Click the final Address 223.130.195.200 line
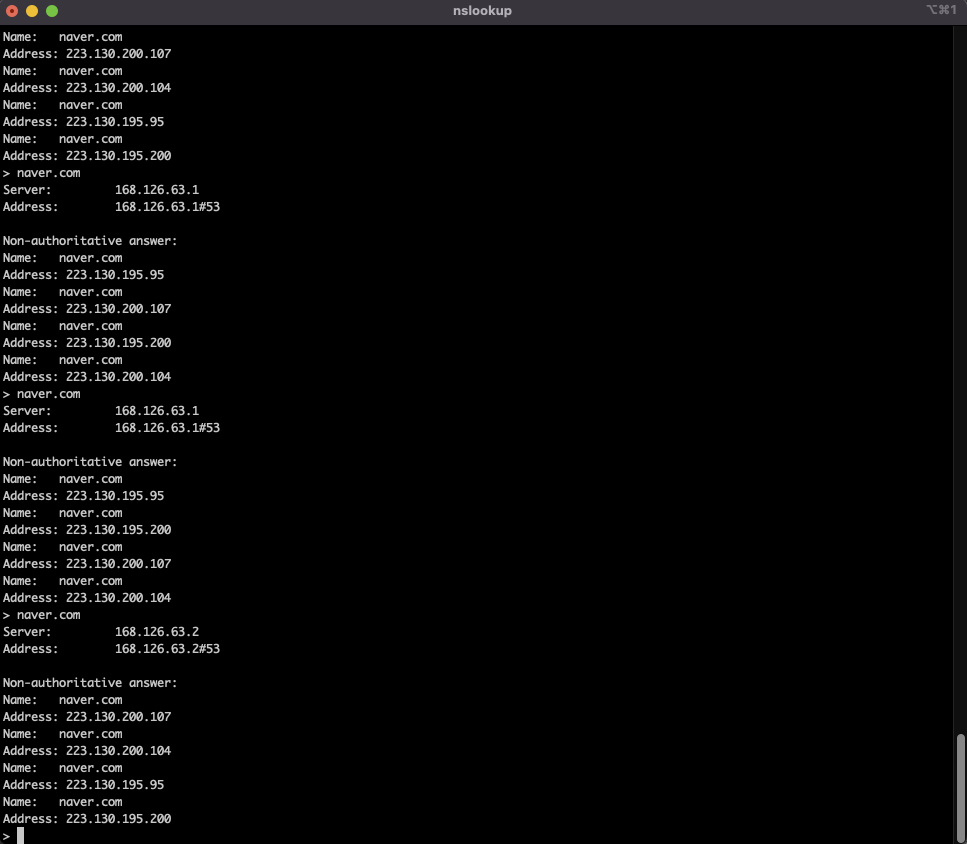 click(87, 819)
